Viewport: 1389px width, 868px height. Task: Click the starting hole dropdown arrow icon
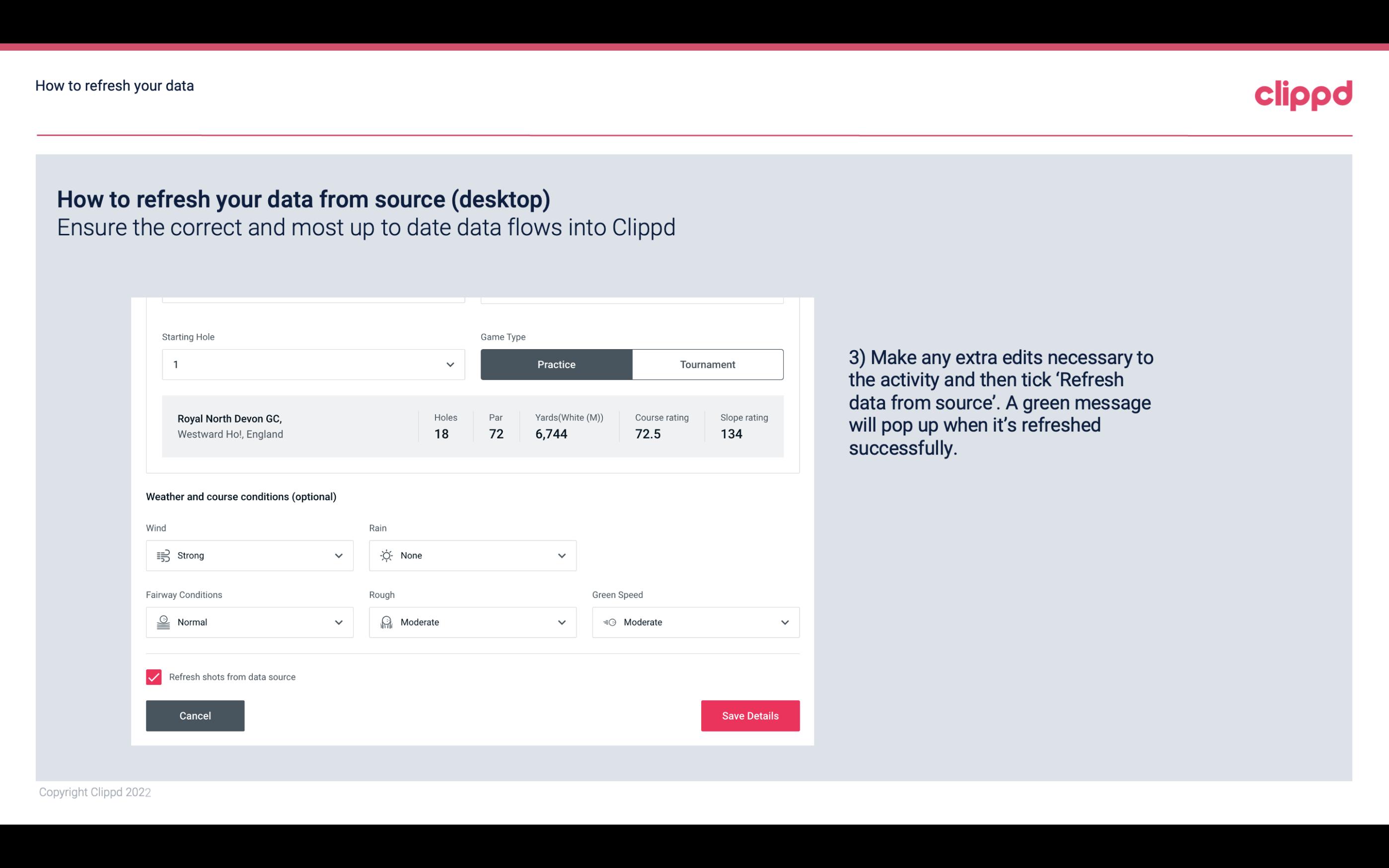point(449,364)
